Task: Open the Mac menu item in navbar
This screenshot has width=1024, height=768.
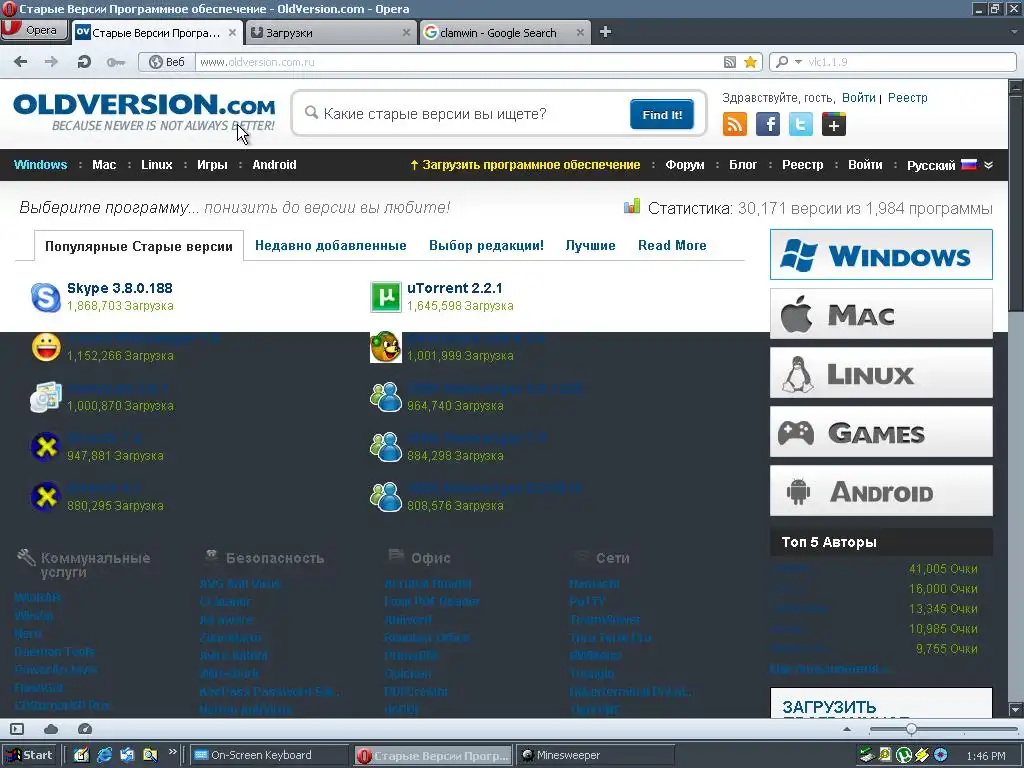Action: pyautogui.click(x=104, y=165)
